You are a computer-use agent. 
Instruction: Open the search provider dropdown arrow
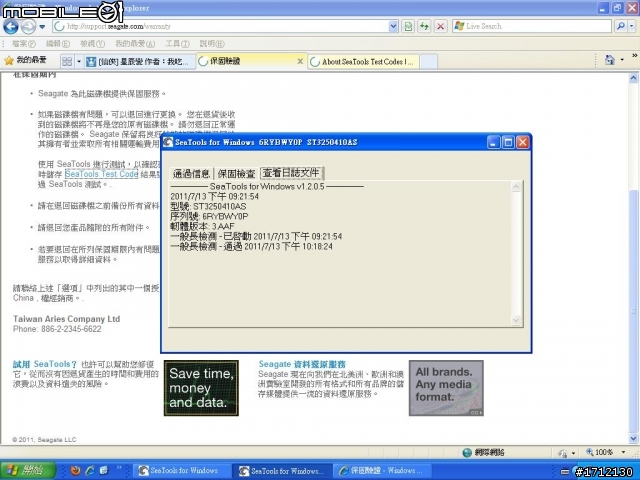tap(632, 27)
